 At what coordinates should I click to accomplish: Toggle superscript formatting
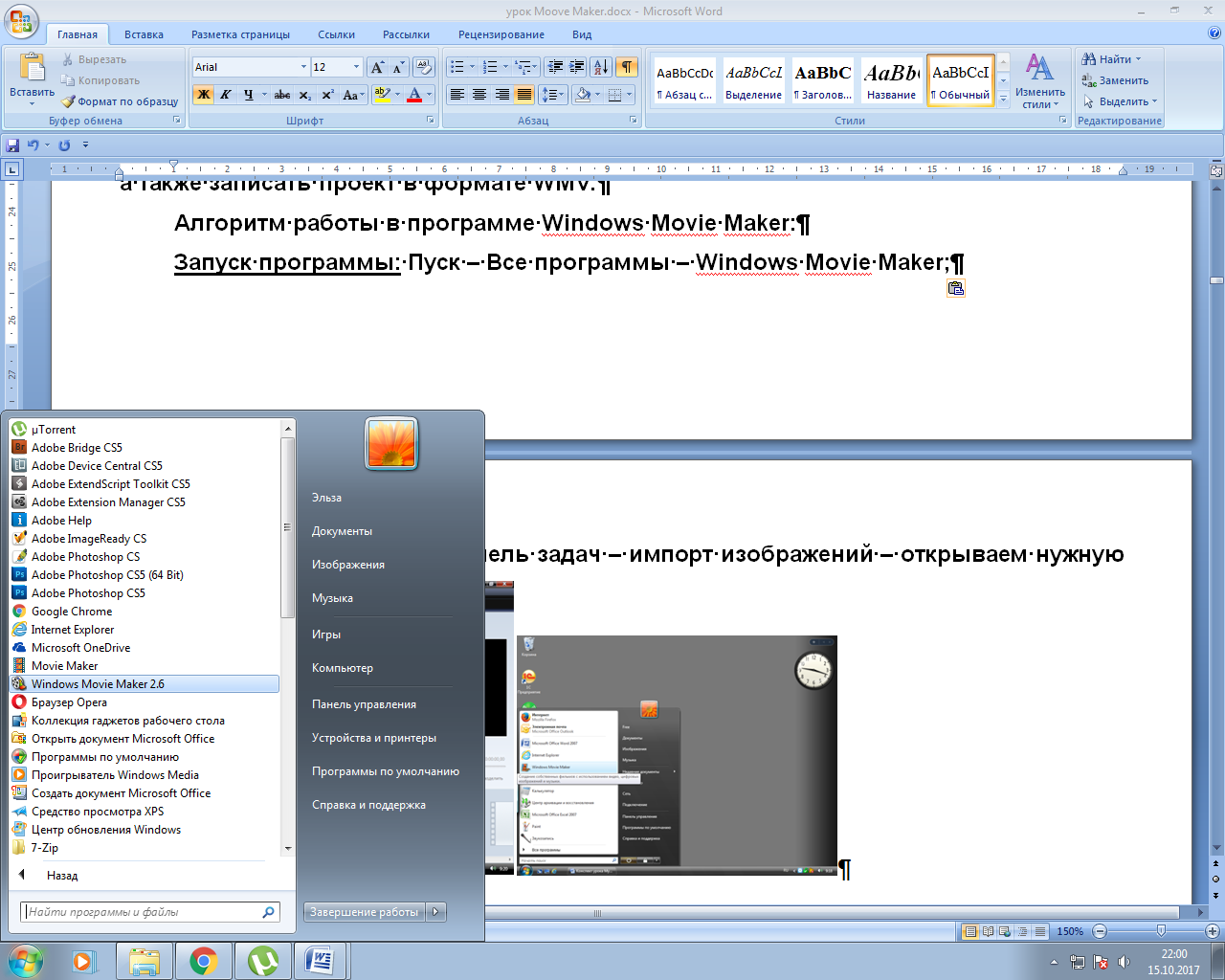(x=327, y=95)
